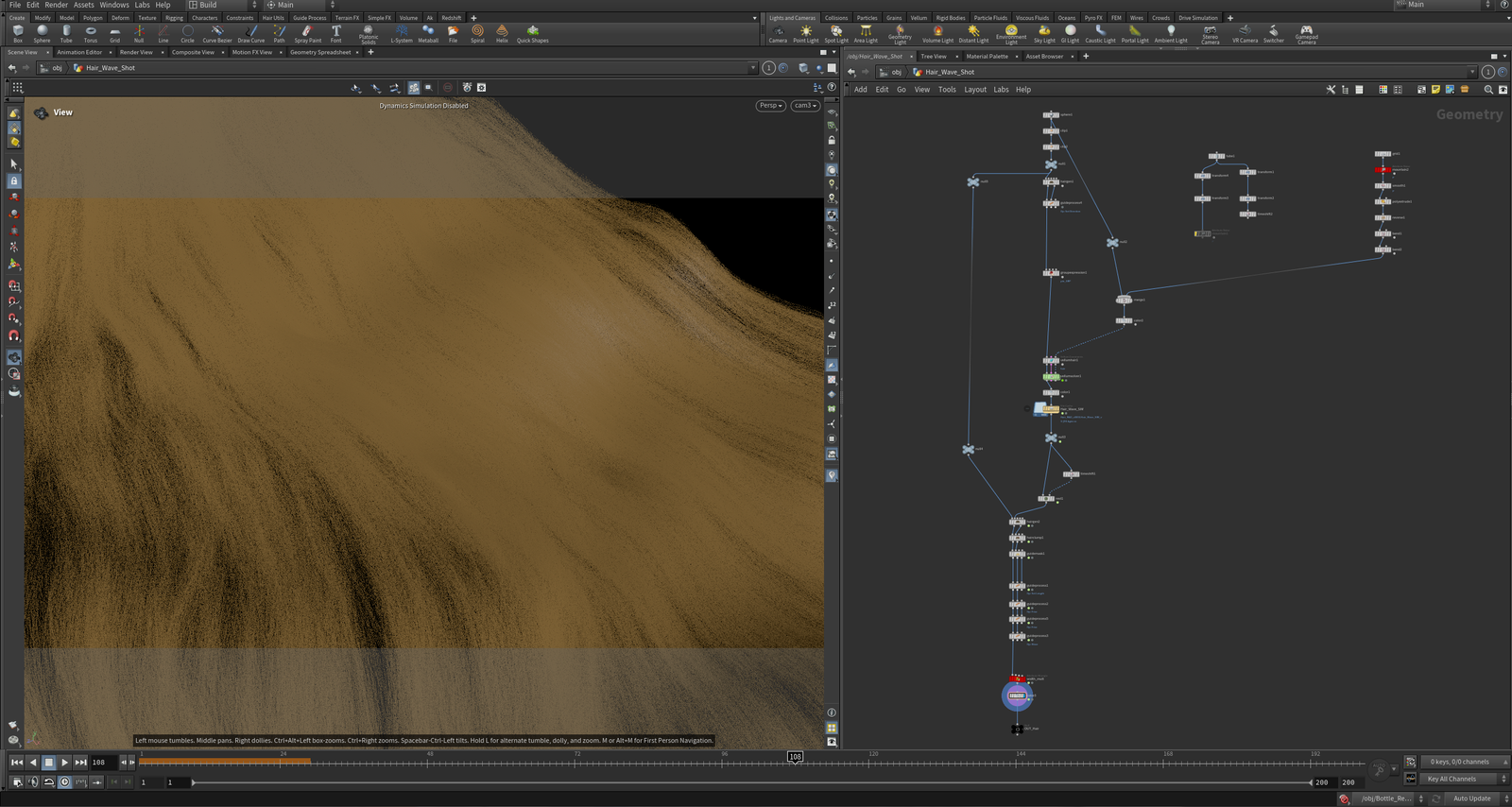Play the animation forward
Screen dimensions: 1512x807
point(64,762)
